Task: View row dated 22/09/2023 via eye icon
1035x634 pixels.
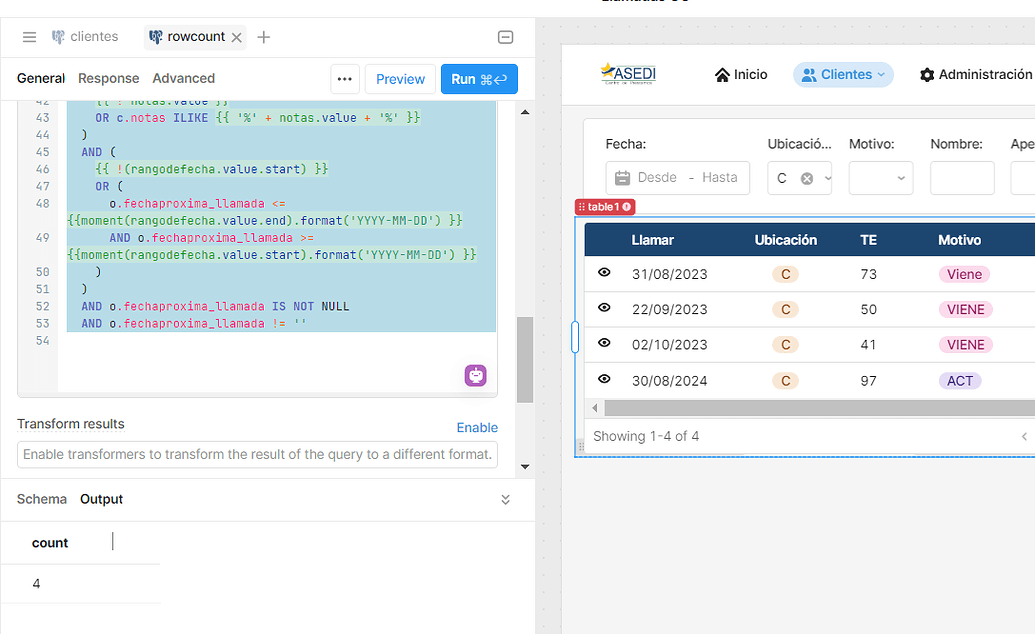Action: 604,308
